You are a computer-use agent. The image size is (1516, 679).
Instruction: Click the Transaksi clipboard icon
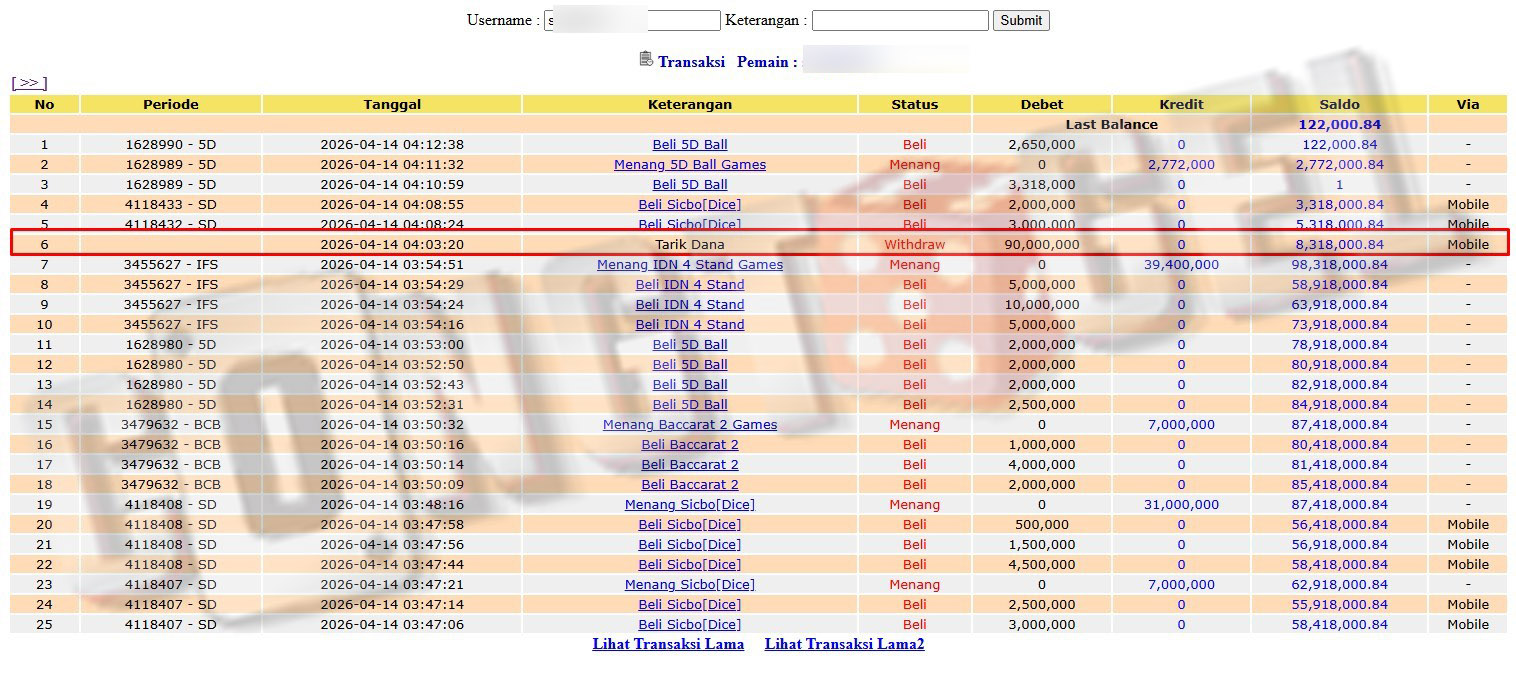tap(646, 59)
